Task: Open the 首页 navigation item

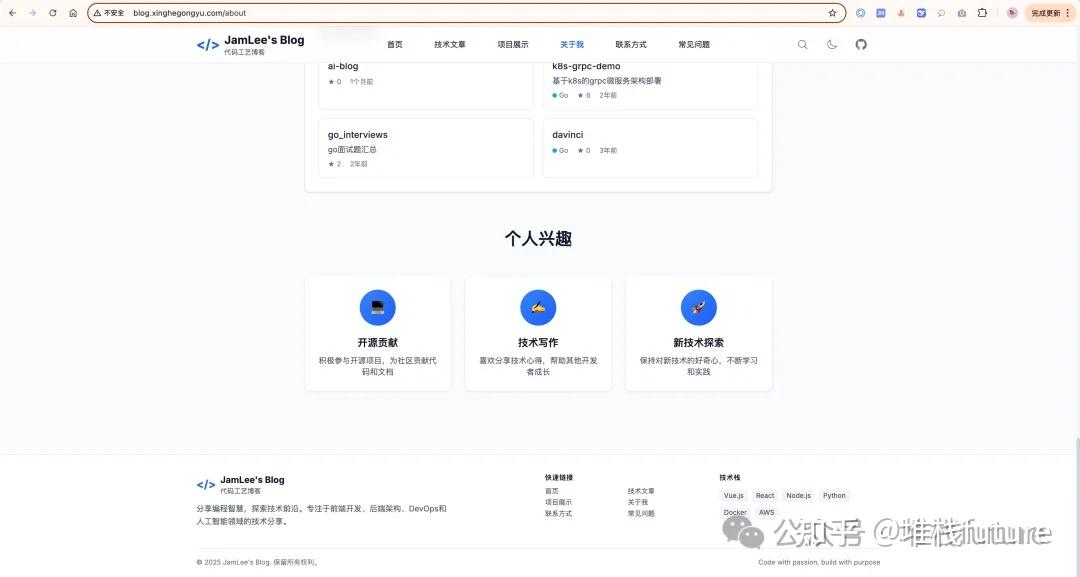Action: [395, 45]
